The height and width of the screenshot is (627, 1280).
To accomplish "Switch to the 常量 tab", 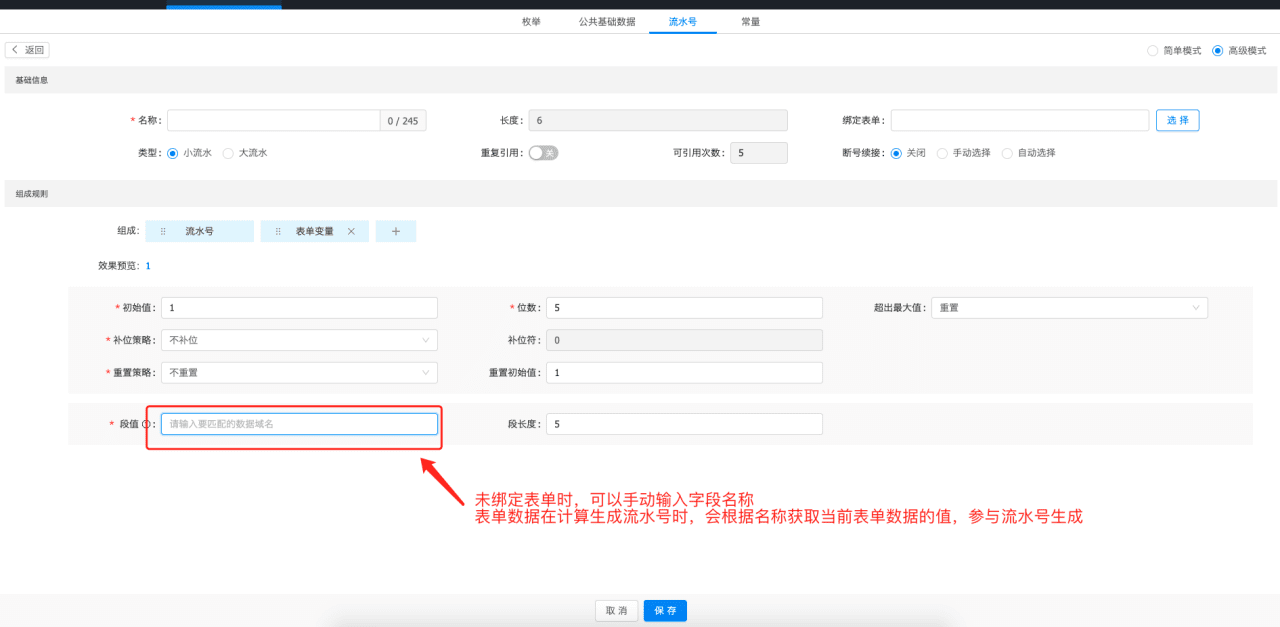I will tap(750, 21).
